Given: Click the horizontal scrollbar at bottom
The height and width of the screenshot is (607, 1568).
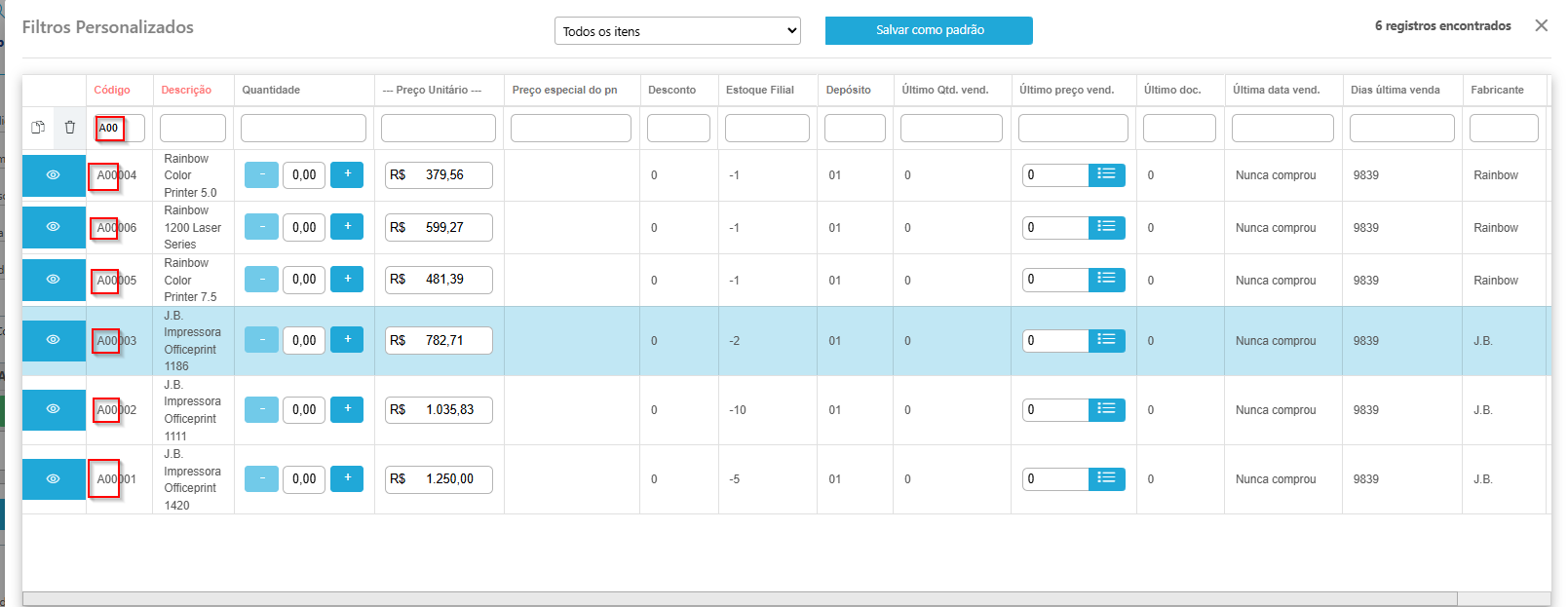Looking at the screenshot, I should (x=739, y=598).
